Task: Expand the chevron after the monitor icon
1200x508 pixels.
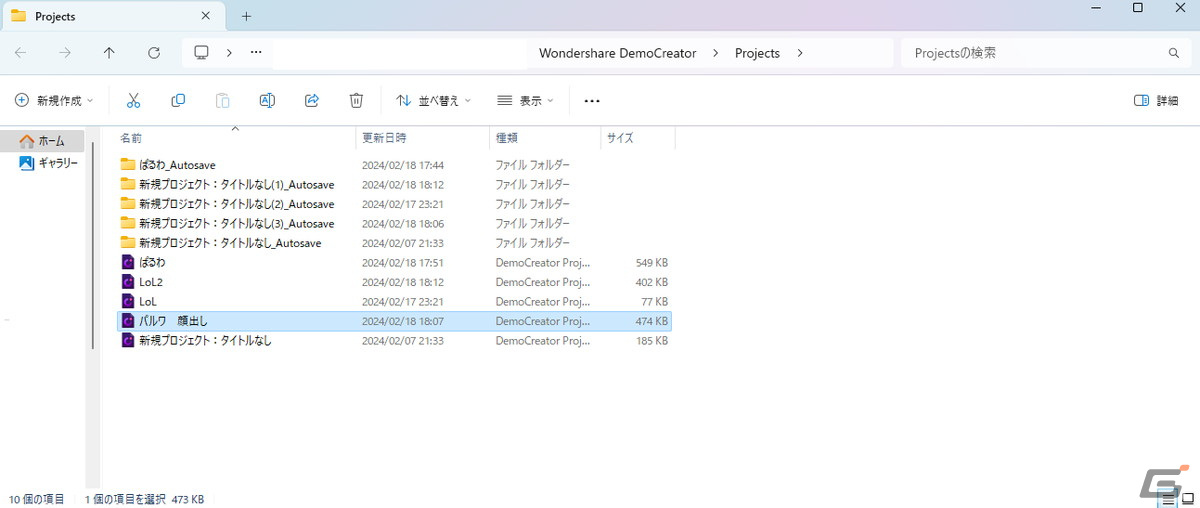Action: click(229, 53)
